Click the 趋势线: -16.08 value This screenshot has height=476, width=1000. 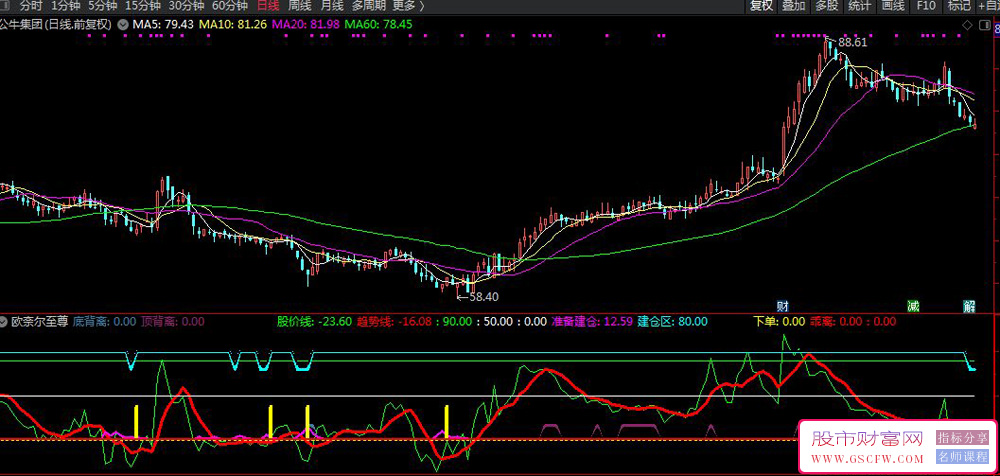pos(395,322)
